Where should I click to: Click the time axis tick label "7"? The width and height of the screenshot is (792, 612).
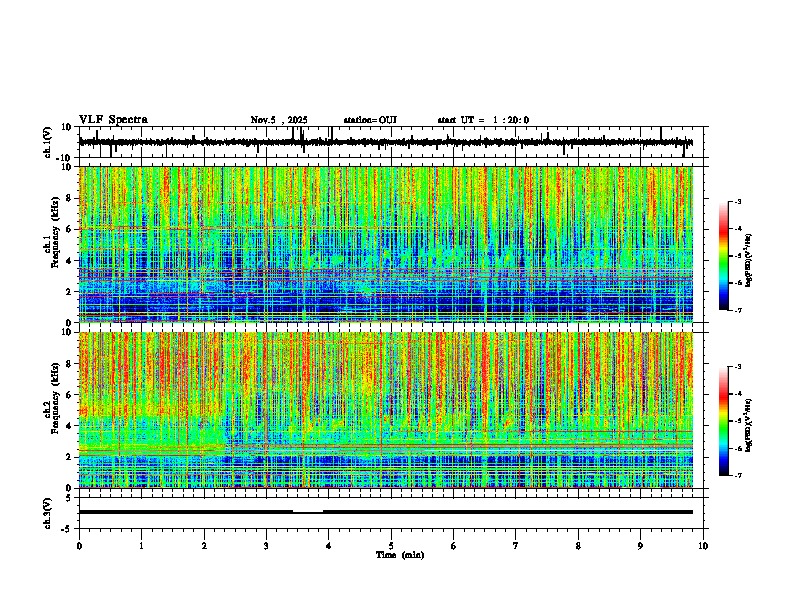(x=516, y=546)
